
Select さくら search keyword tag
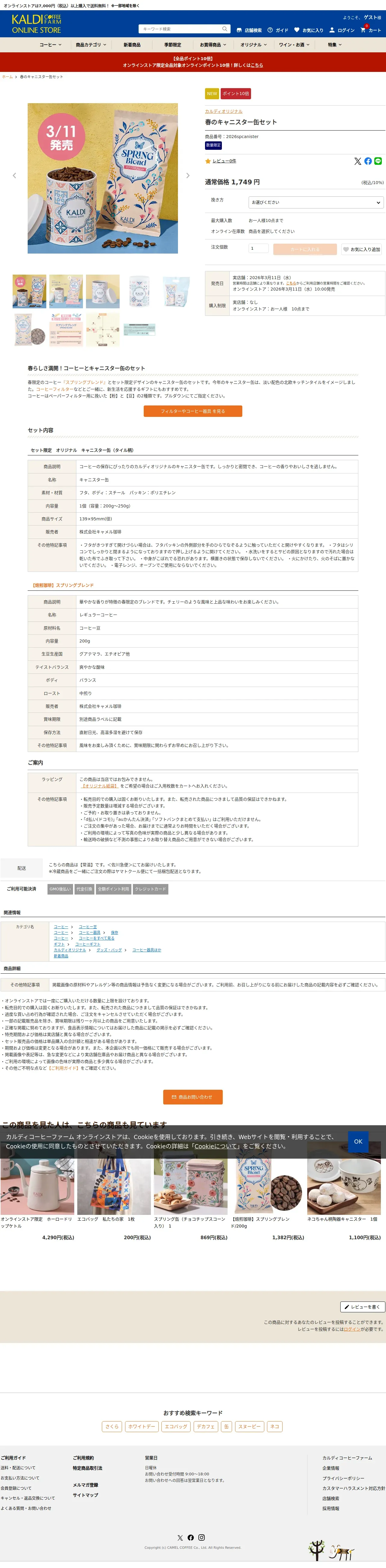point(112,1426)
